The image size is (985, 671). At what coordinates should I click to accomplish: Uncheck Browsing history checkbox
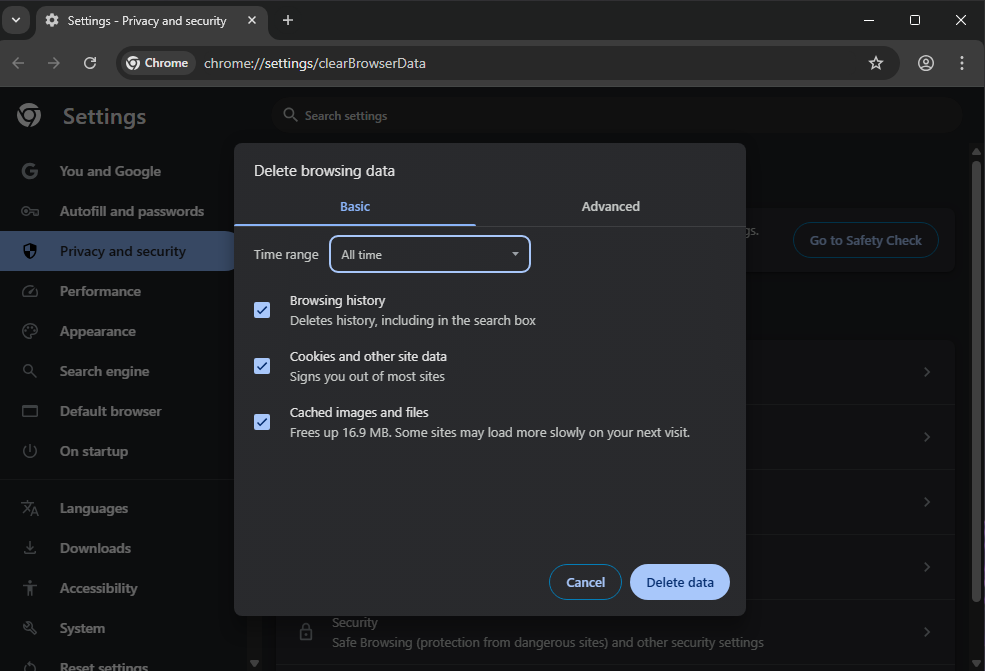(262, 310)
